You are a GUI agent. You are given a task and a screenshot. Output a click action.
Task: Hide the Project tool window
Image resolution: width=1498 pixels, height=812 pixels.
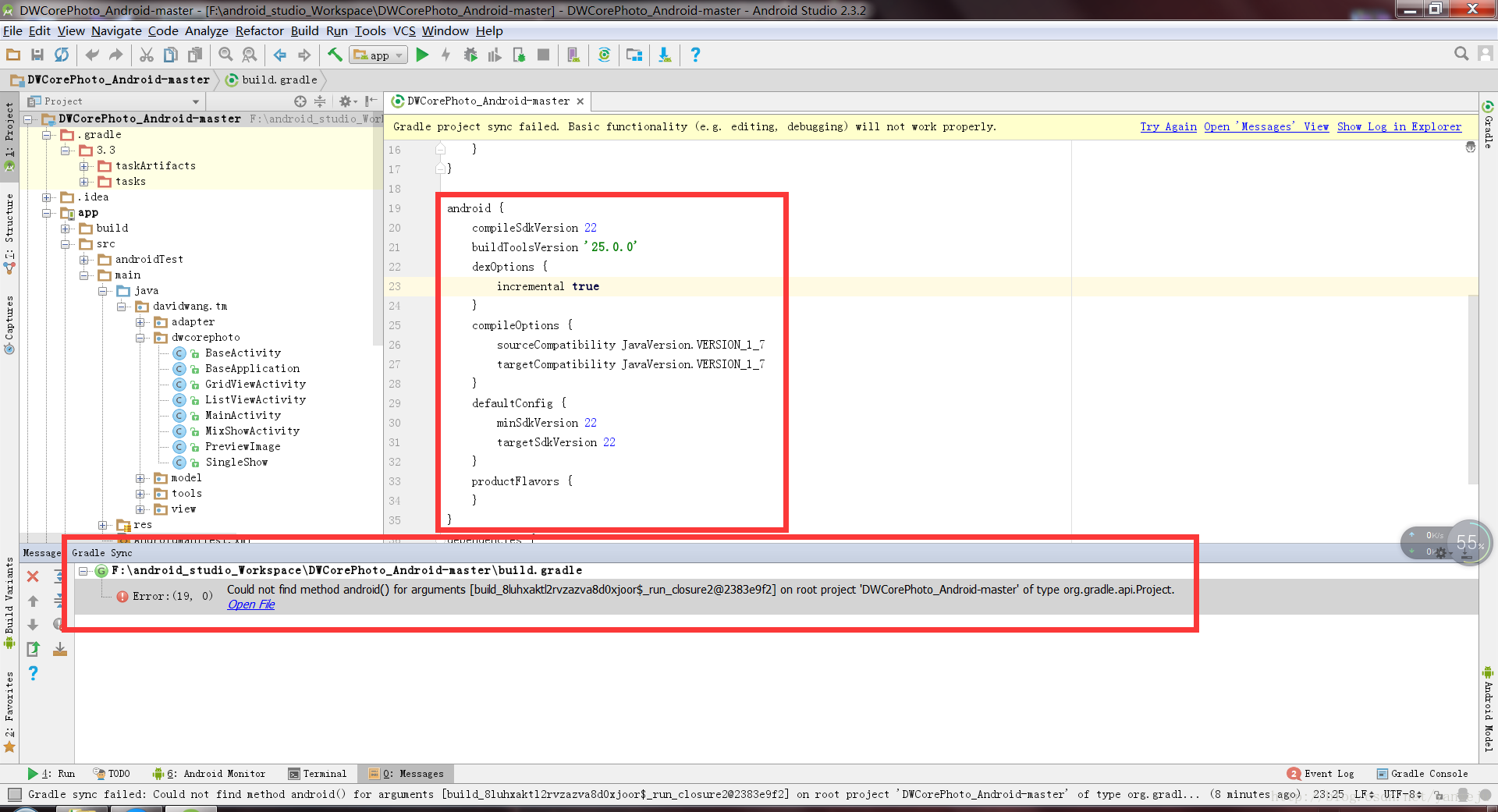[371, 101]
